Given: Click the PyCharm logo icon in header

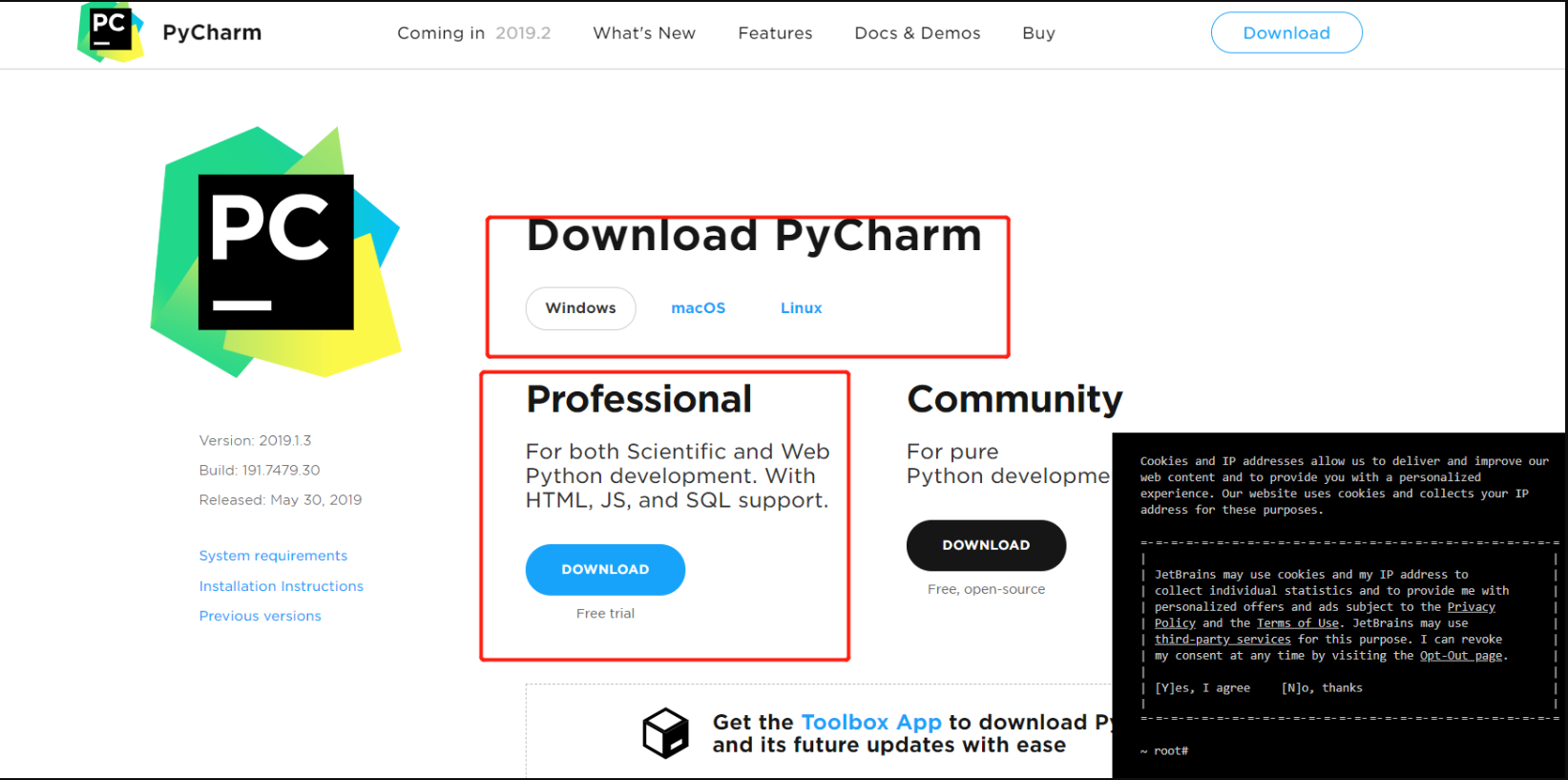Looking at the screenshot, I should click(111, 32).
